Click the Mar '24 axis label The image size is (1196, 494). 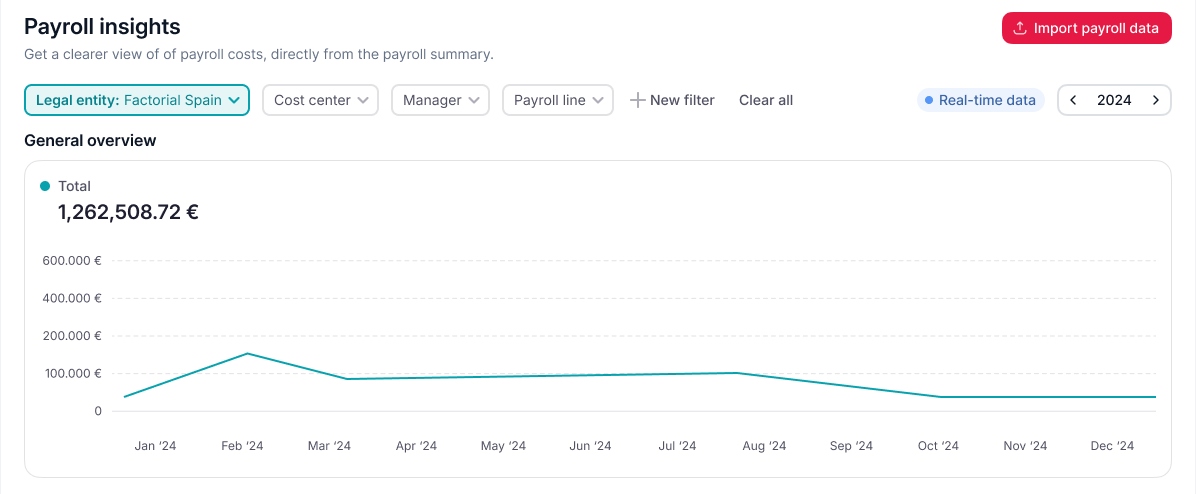pyautogui.click(x=330, y=446)
